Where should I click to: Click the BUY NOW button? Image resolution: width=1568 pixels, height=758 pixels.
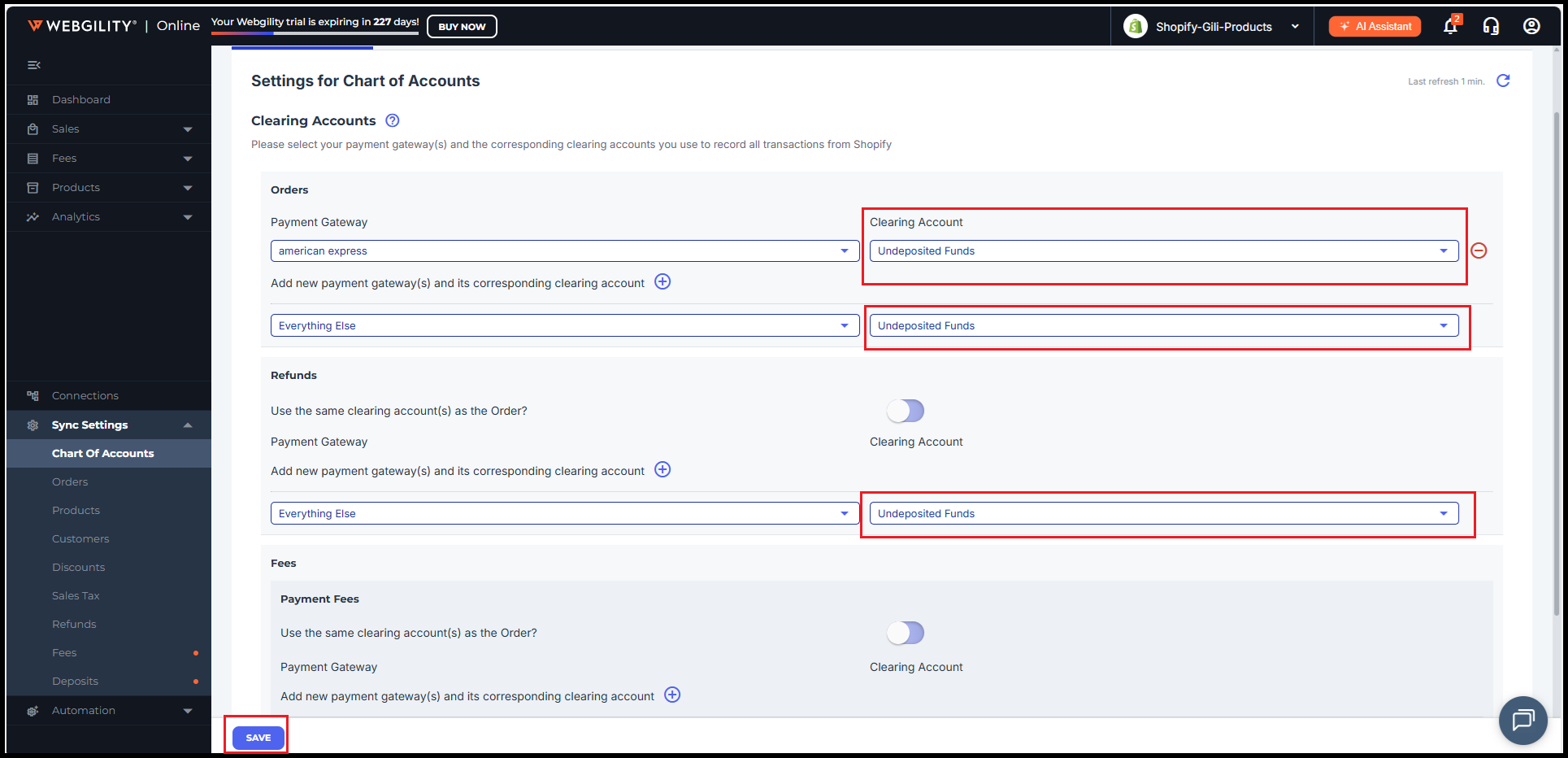pyautogui.click(x=462, y=27)
